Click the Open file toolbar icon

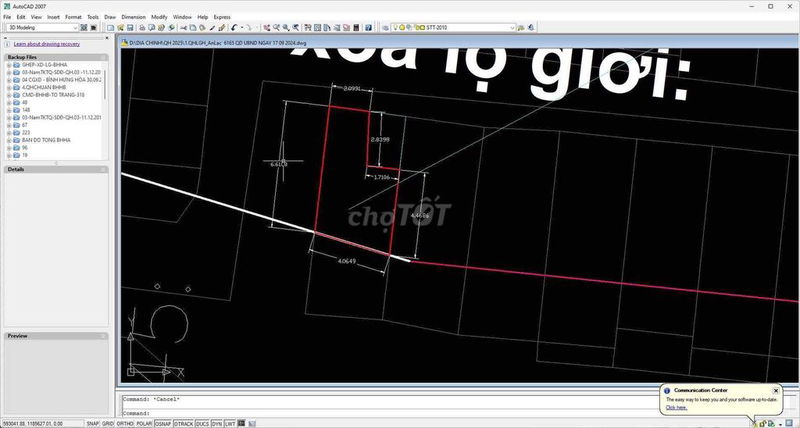[x=120, y=28]
